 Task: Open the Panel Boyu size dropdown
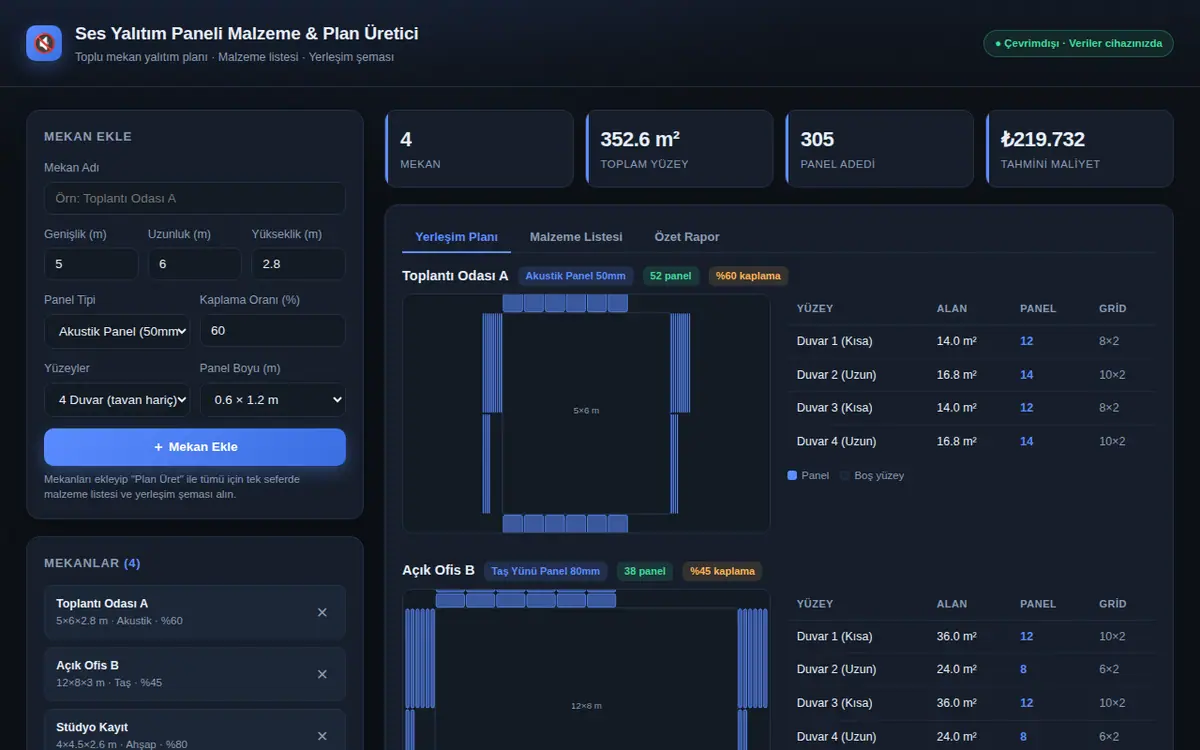pyautogui.click(x=273, y=400)
